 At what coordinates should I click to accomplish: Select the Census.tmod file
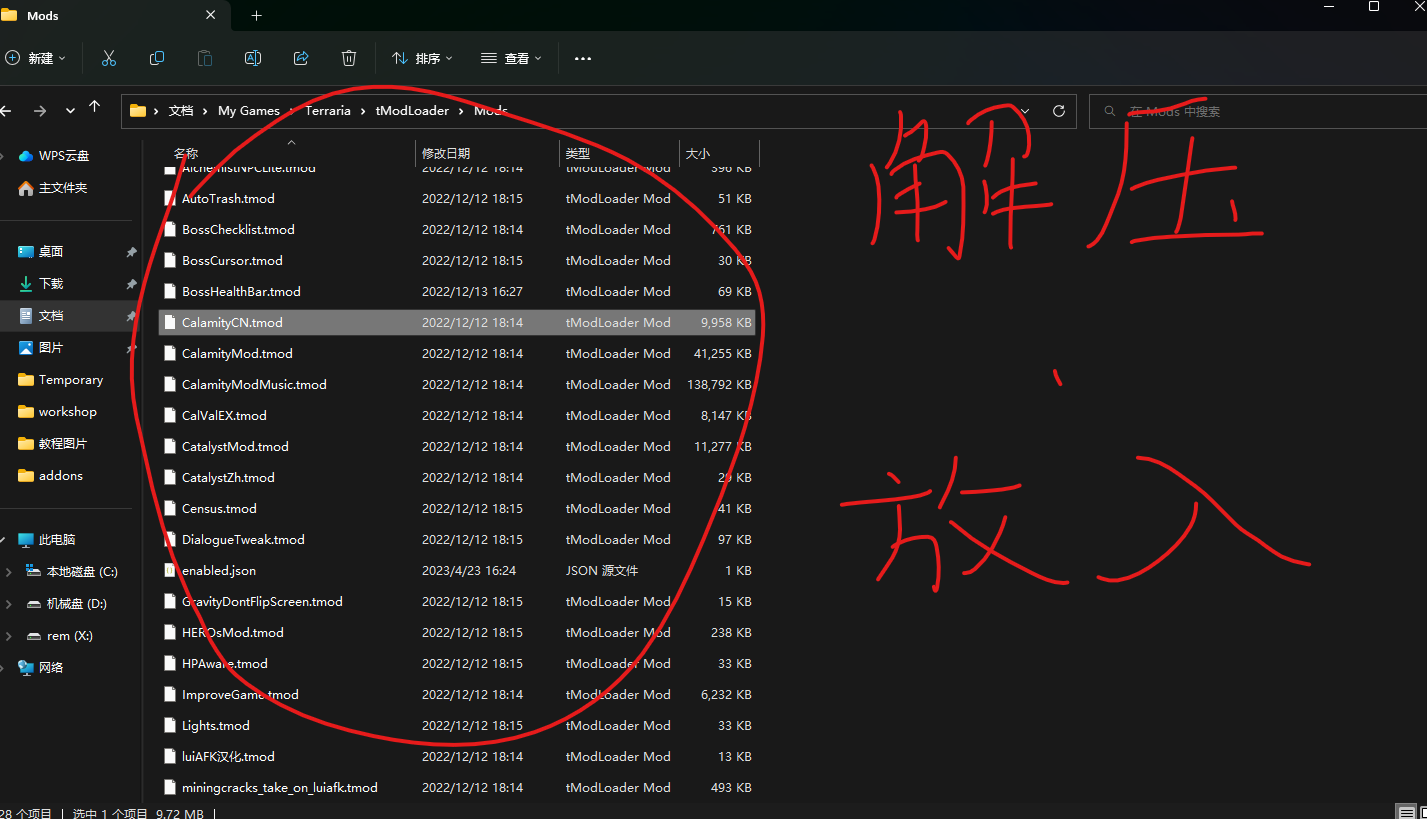pyautogui.click(x=457, y=509)
